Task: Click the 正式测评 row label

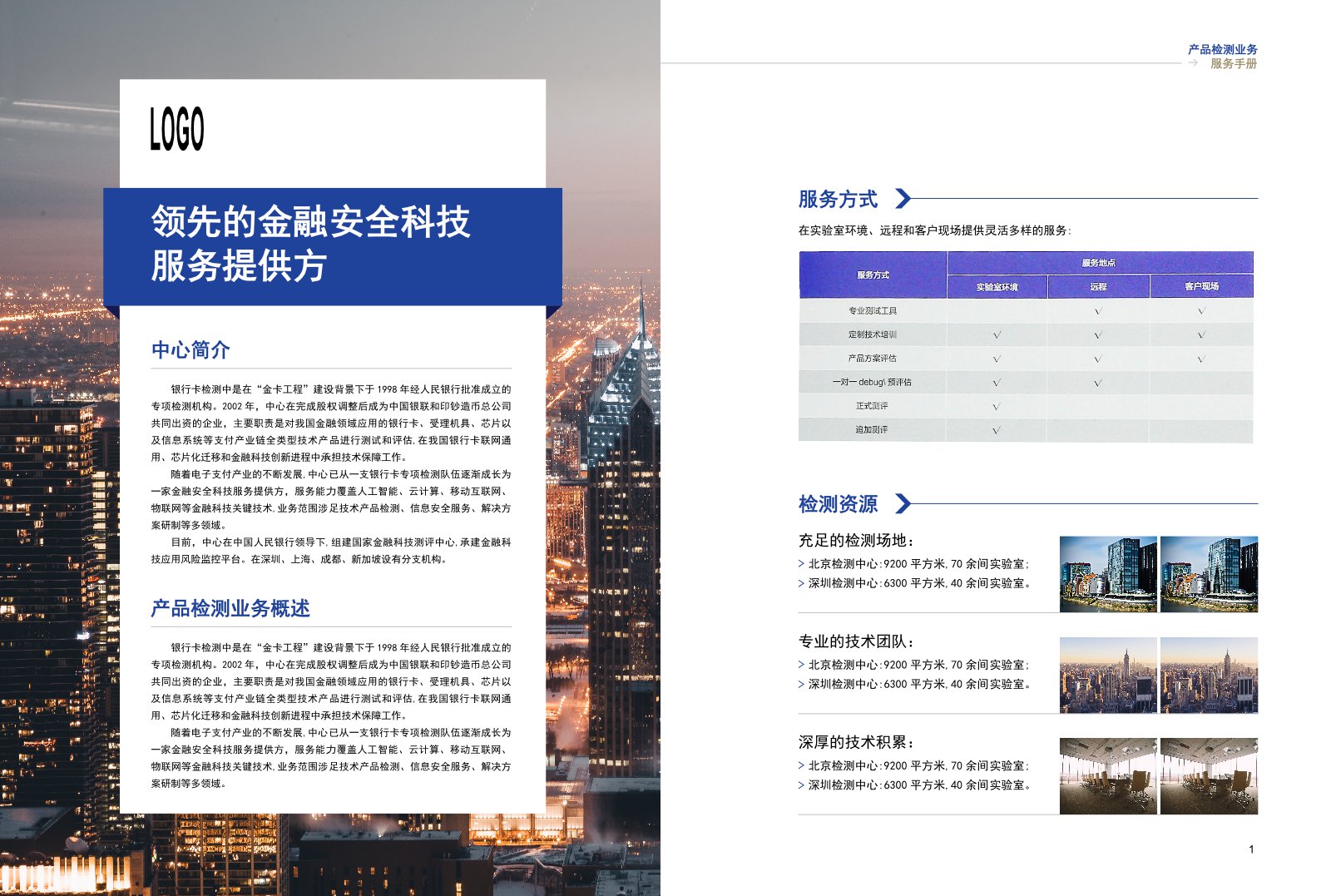Action: 872,406
